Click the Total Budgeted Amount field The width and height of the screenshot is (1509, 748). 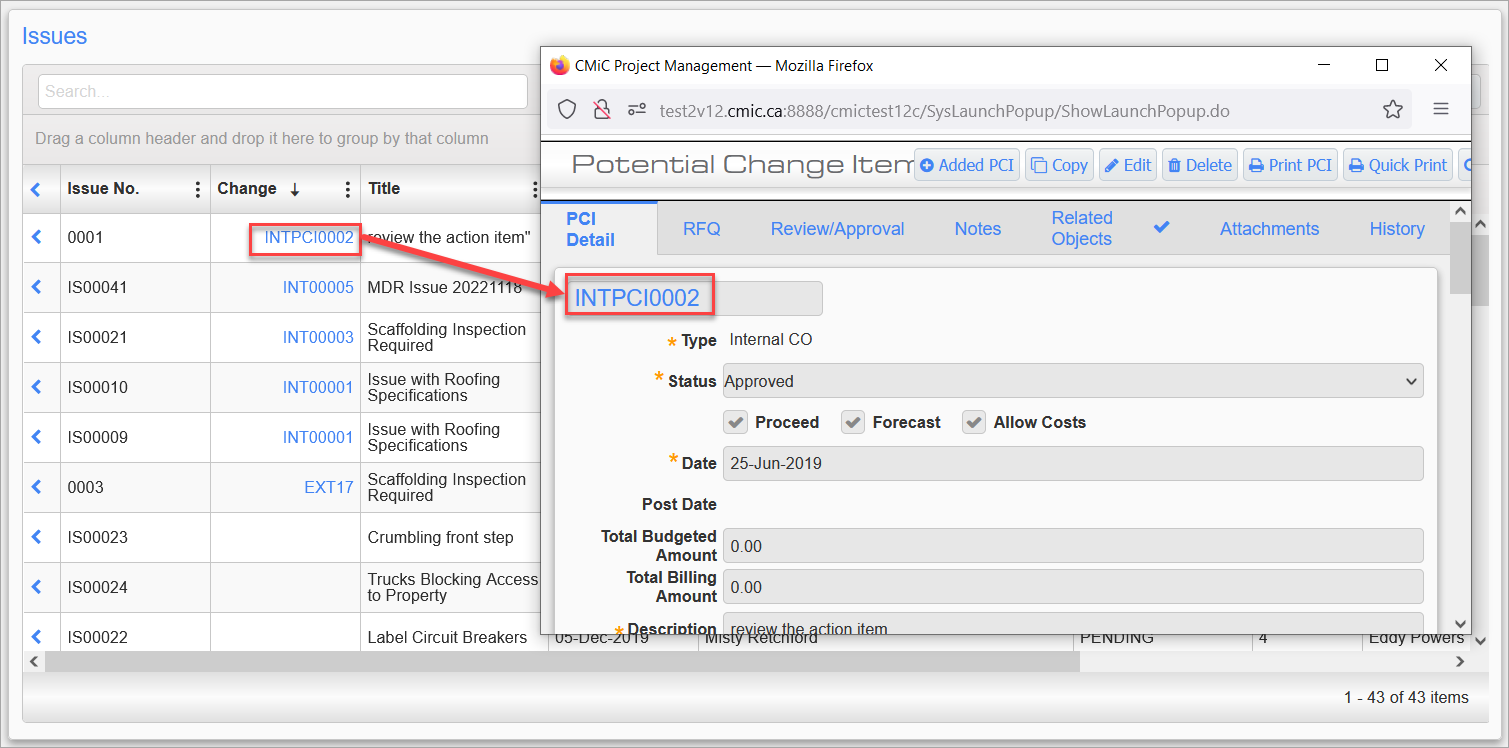(x=1073, y=546)
